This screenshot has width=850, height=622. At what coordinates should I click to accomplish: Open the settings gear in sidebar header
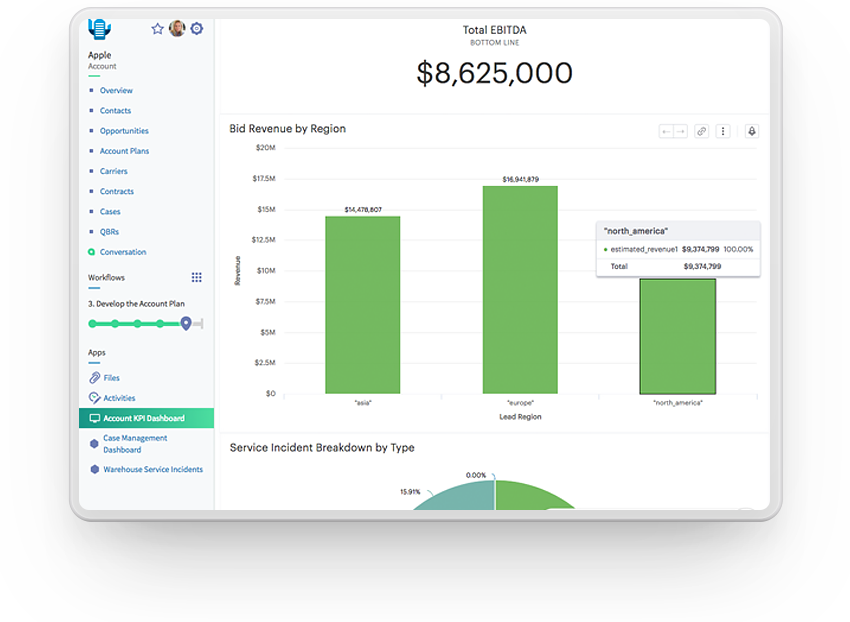197,29
